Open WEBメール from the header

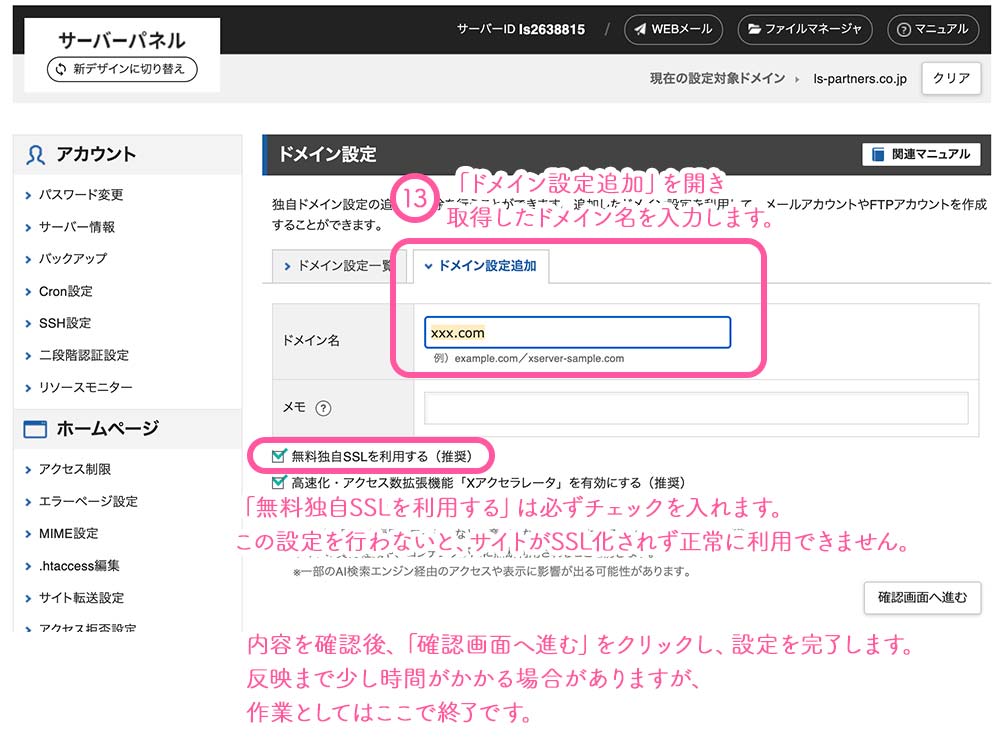[x=675, y=29]
